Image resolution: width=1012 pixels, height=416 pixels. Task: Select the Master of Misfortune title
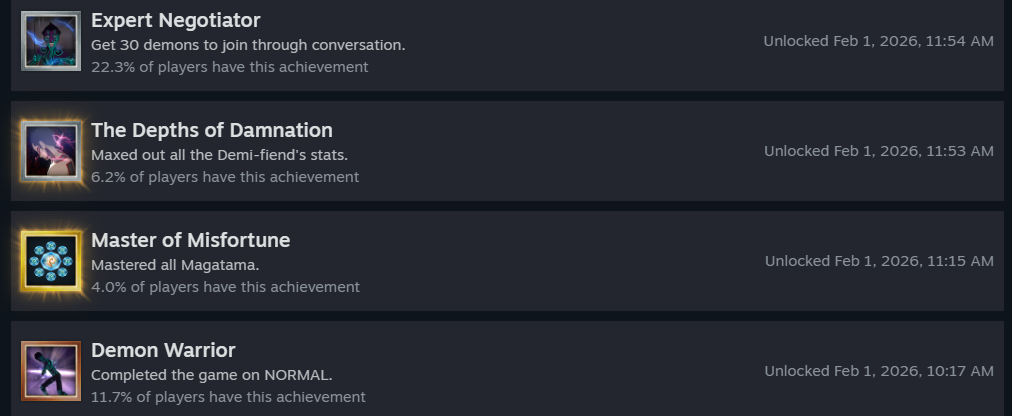click(190, 240)
